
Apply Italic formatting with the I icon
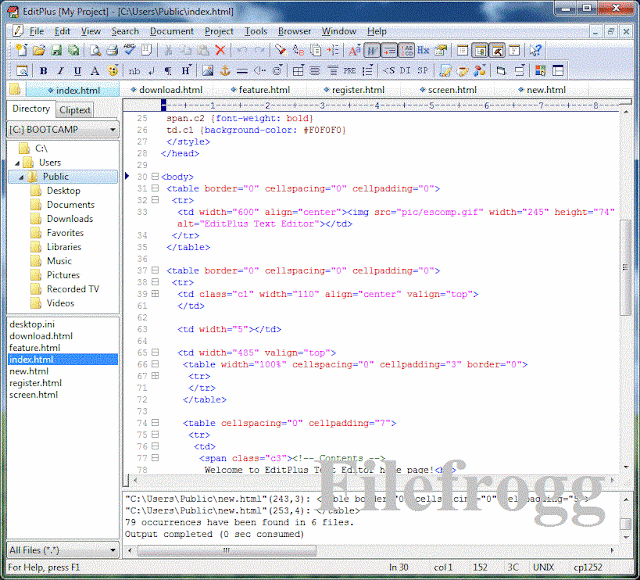(x=60, y=71)
